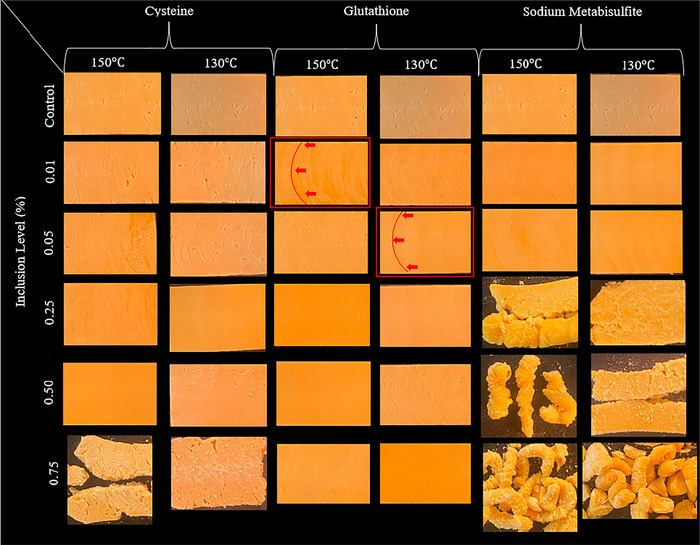Screen dimensions: 700x545
Task: Click the "0.50" row label
Action: pos(50,393)
